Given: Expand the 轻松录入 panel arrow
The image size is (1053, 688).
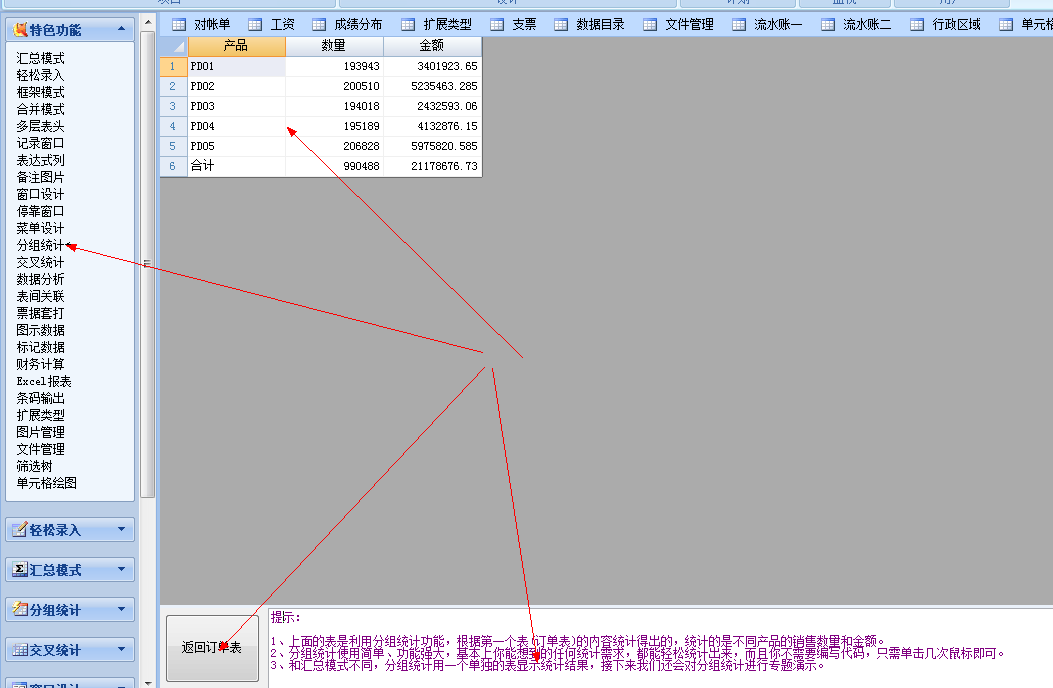Looking at the screenshot, I should (x=122, y=529).
